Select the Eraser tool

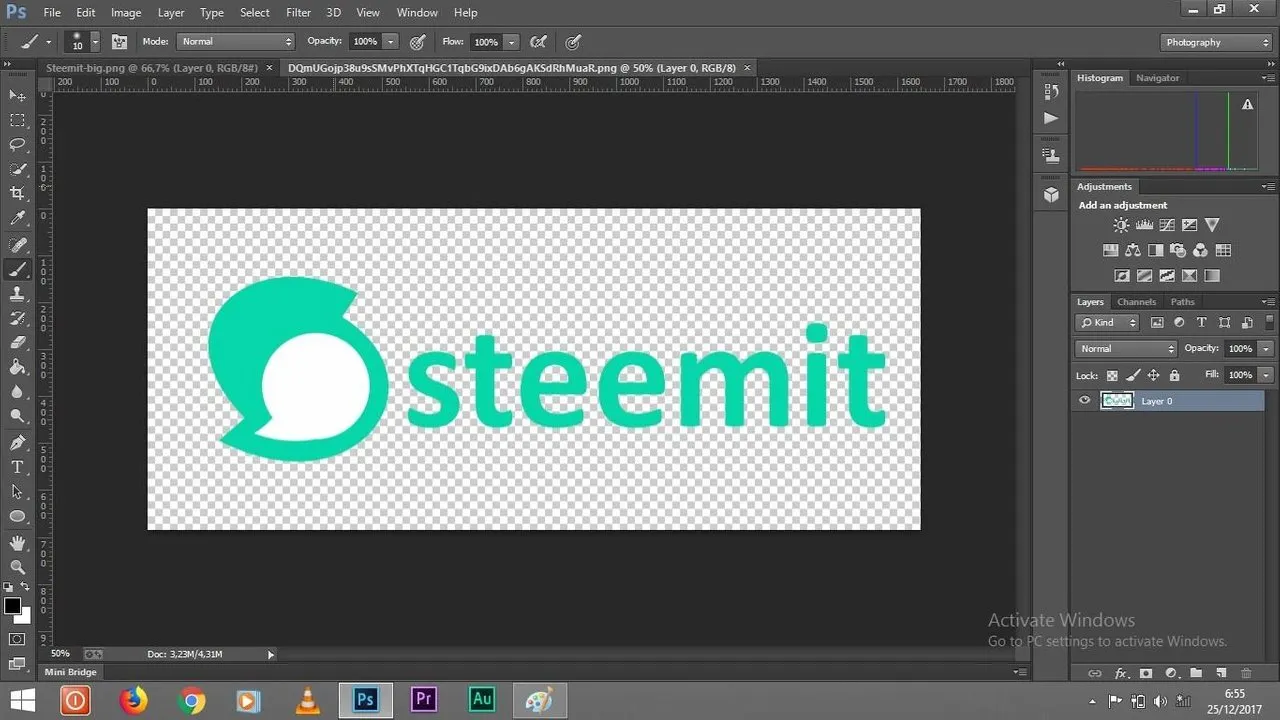point(17,343)
